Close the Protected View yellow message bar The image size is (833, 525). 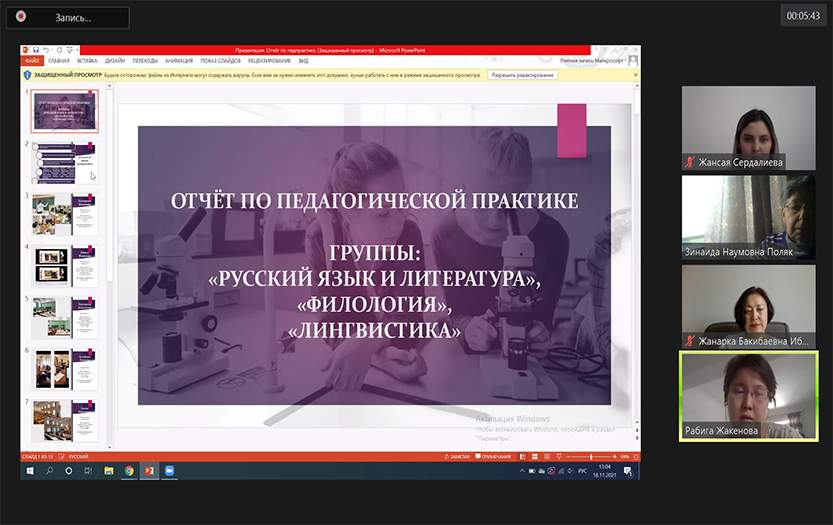pyautogui.click(x=634, y=75)
